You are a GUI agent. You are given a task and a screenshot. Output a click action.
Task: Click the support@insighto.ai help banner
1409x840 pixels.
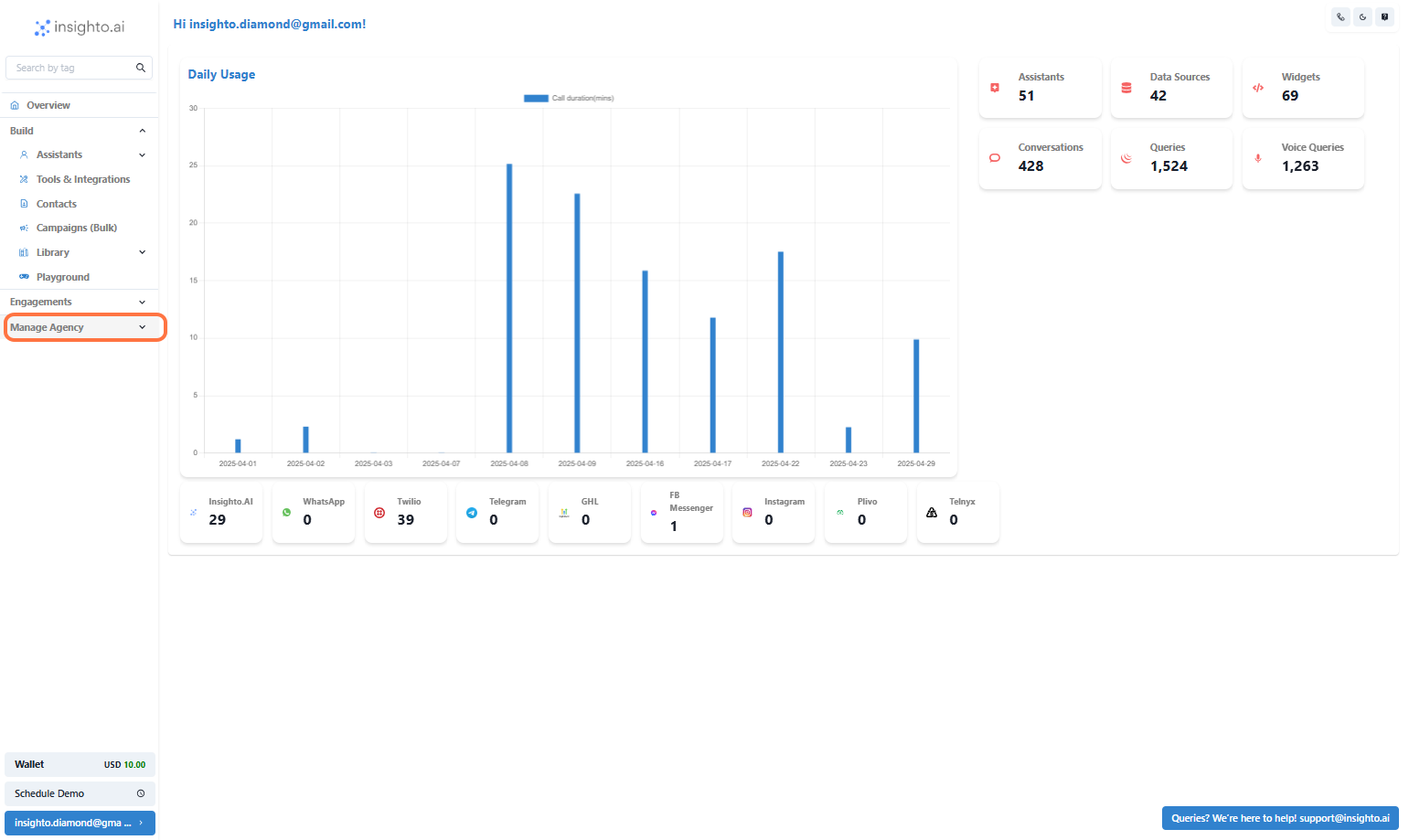click(1280, 819)
